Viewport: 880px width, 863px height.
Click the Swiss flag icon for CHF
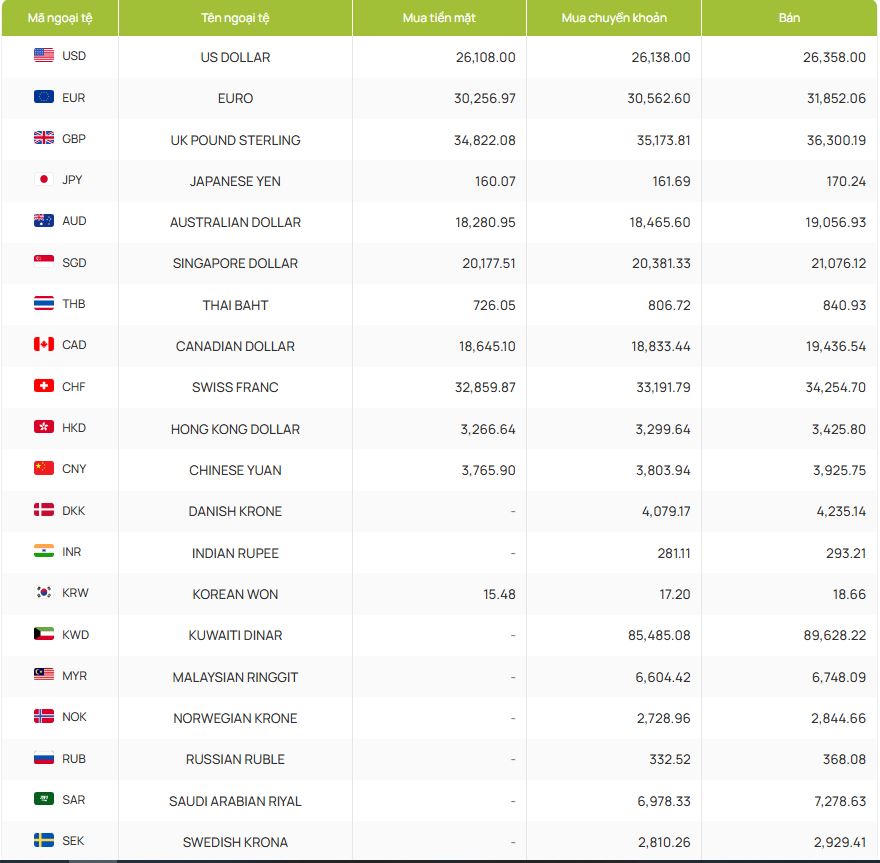coord(44,386)
